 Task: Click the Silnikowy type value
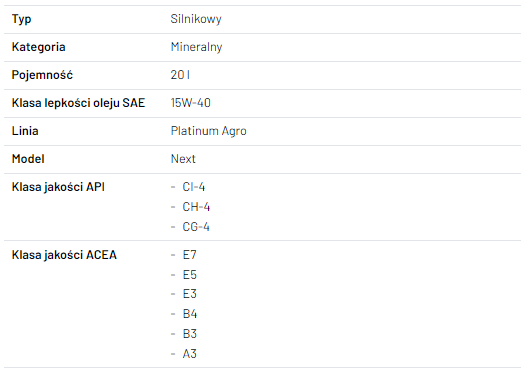pyautogui.click(x=196, y=19)
